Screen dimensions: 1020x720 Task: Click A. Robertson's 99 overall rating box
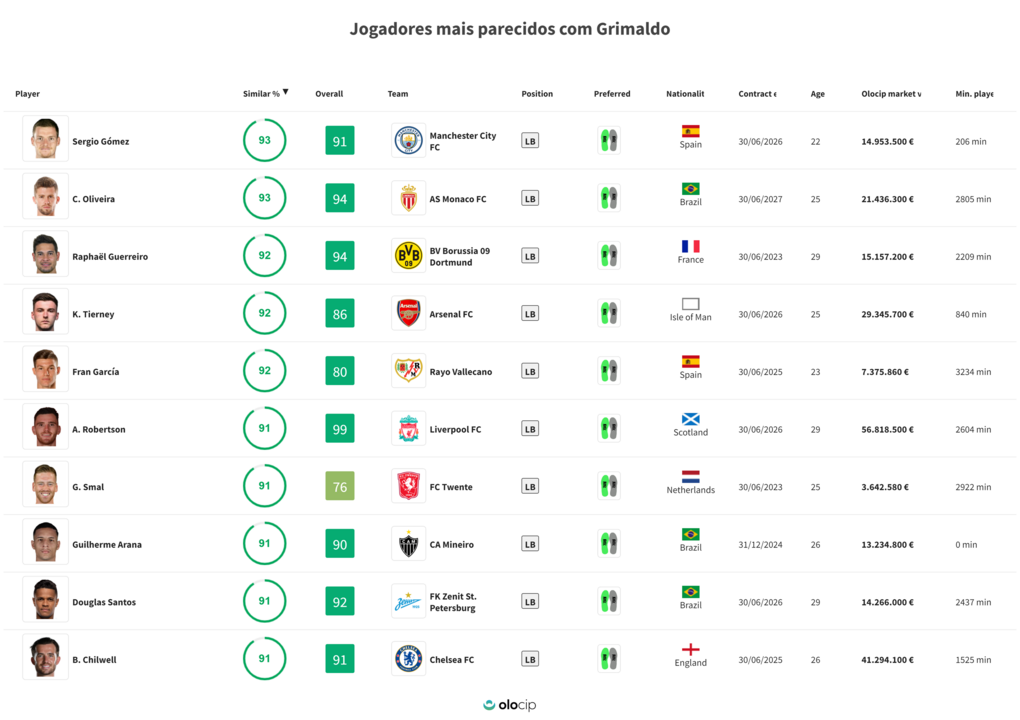tap(340, 429)
